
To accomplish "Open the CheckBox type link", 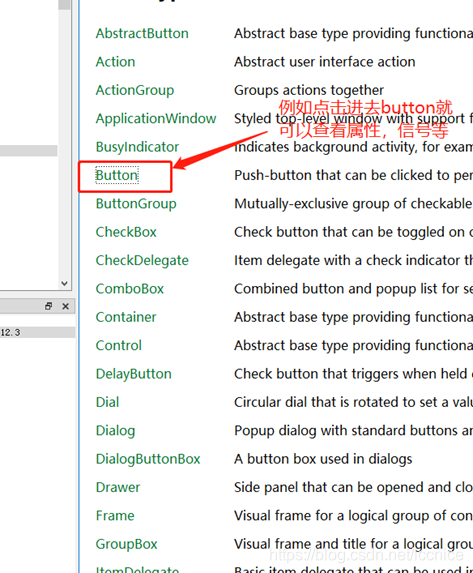I will [126, 232].
